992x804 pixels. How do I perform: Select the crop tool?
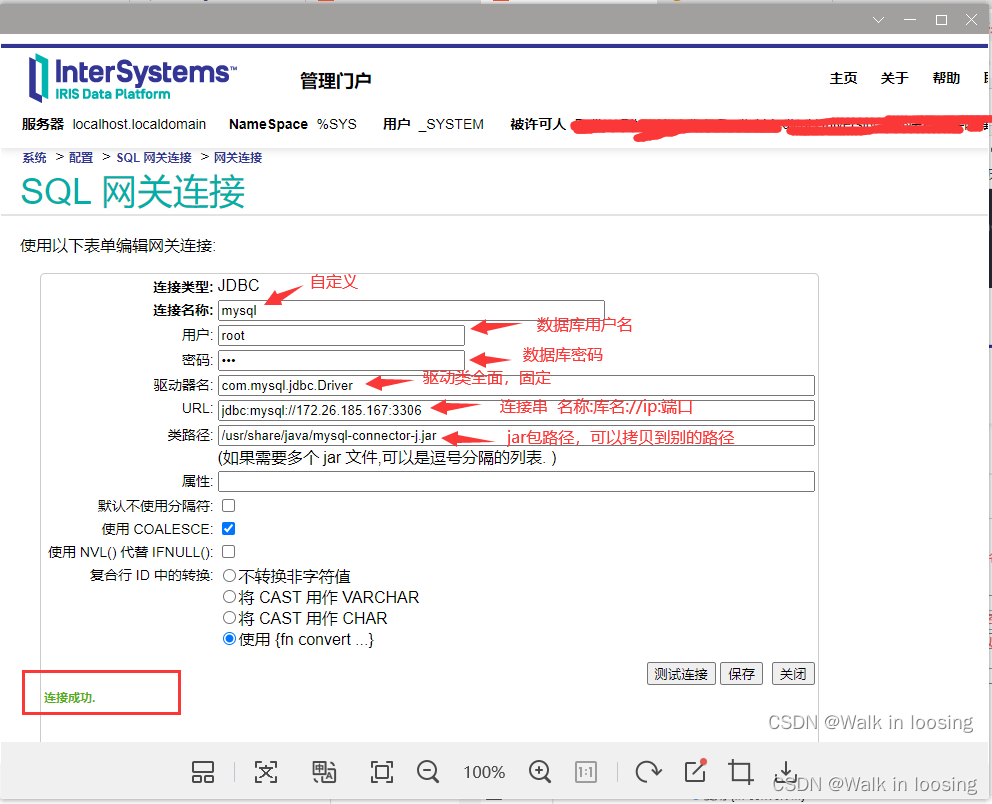coord(740,772)
